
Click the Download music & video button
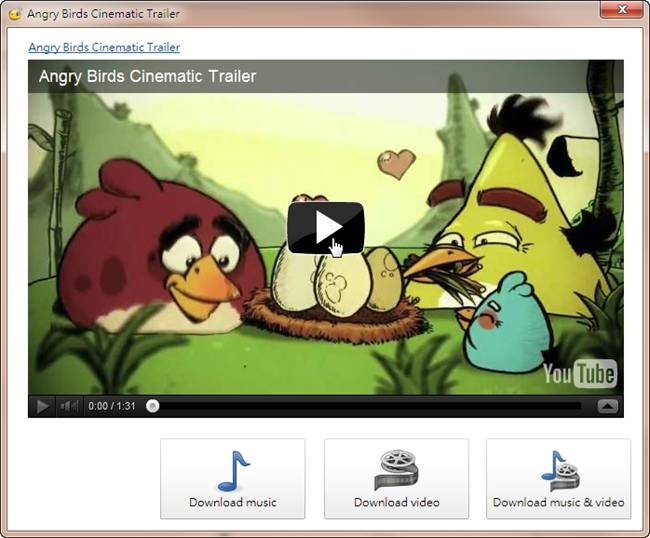click(559, 479)
